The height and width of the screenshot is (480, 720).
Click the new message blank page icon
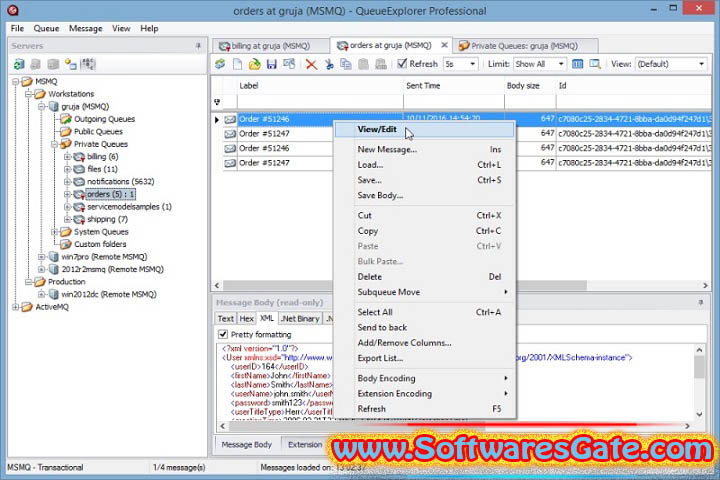(x=237, y=64)
